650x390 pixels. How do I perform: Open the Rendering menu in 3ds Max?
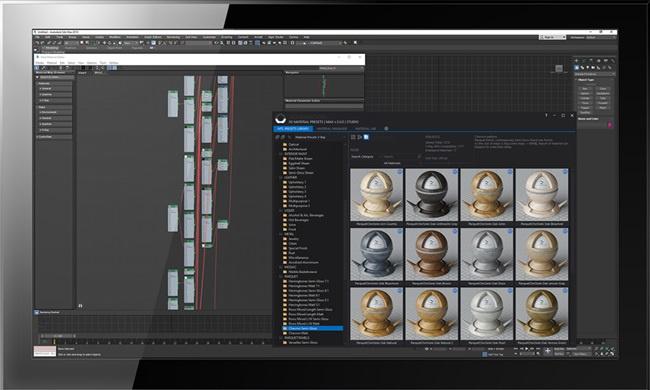(173, 37)
